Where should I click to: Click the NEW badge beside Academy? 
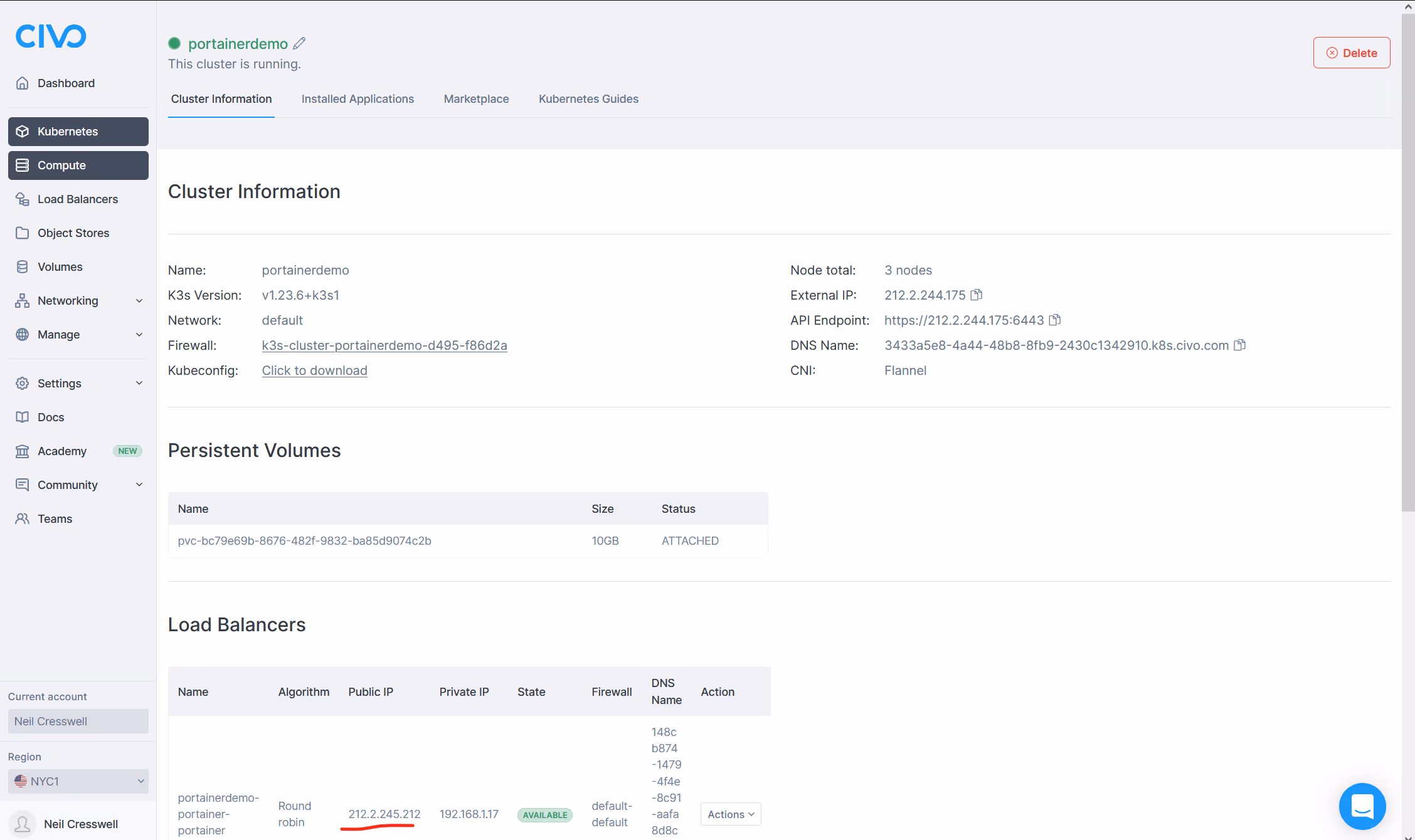pyautogui.click(x=127, y=451)
